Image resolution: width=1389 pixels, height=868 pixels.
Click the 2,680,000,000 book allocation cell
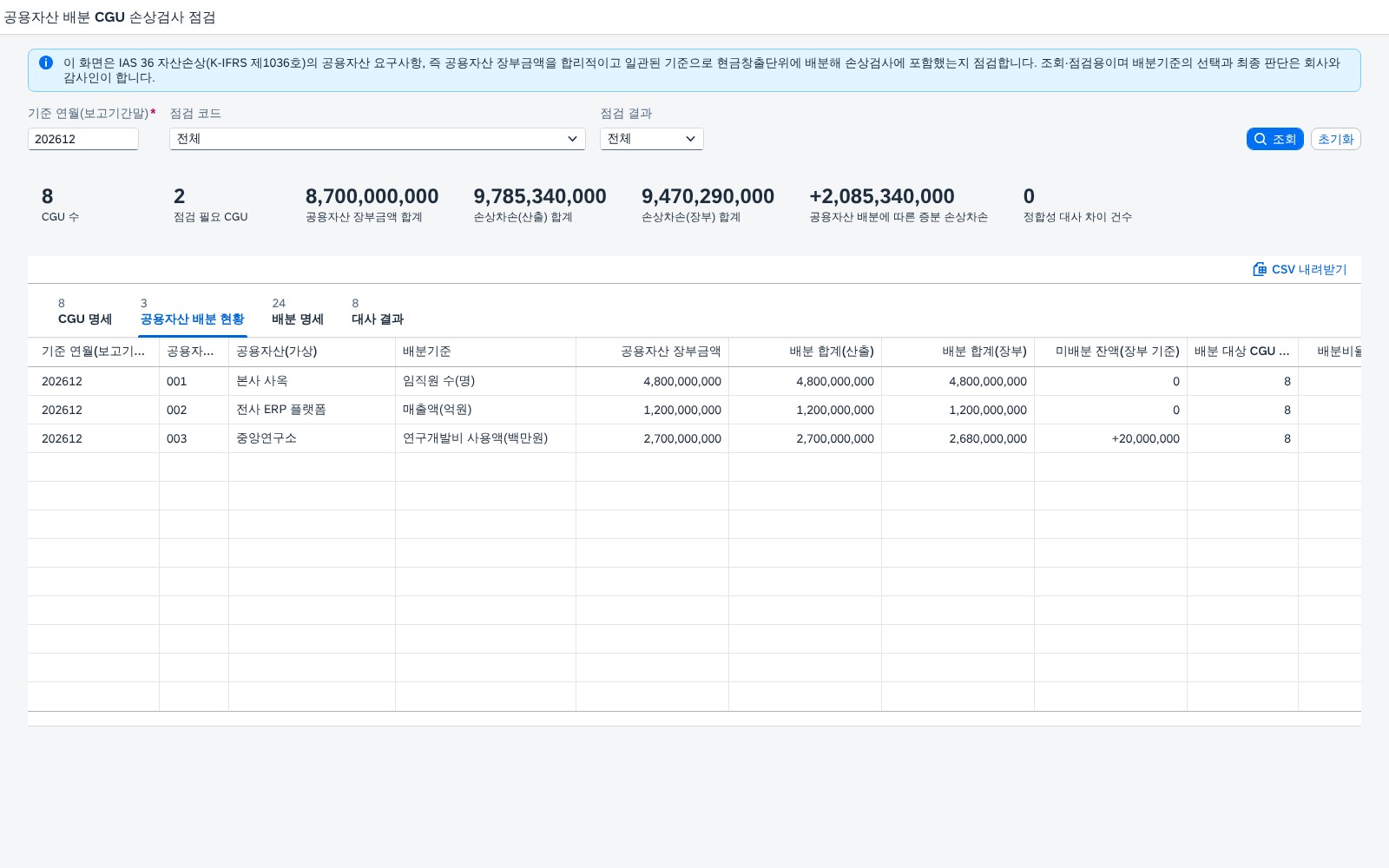[958, 438]
